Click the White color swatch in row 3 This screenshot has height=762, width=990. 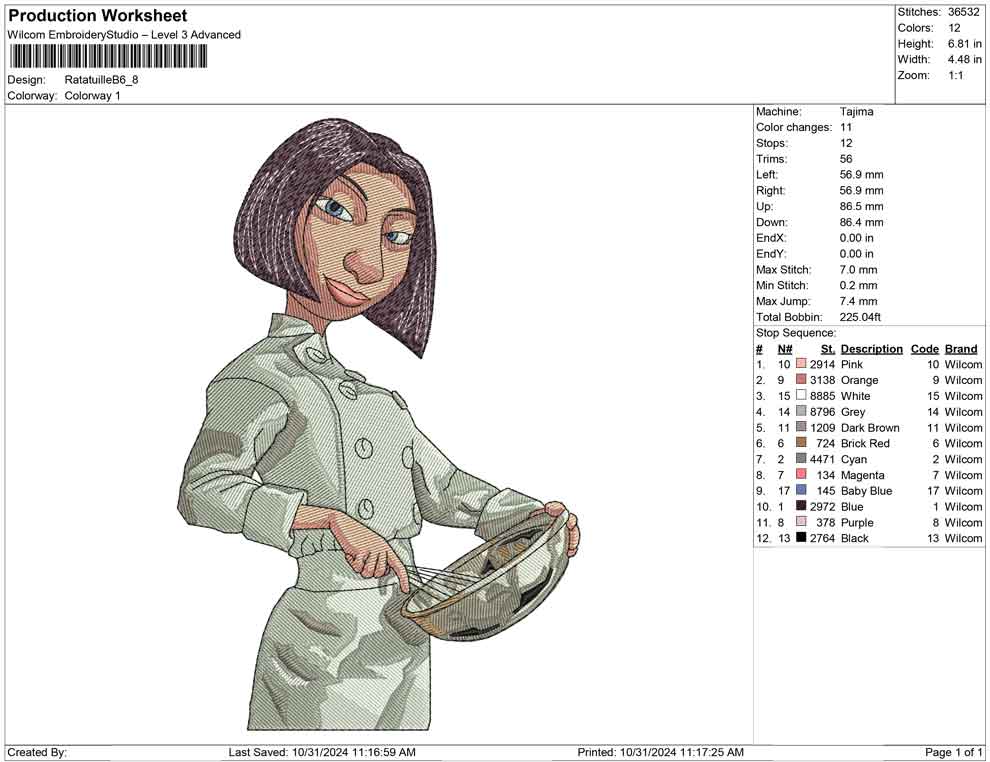[x=801, y=395]
